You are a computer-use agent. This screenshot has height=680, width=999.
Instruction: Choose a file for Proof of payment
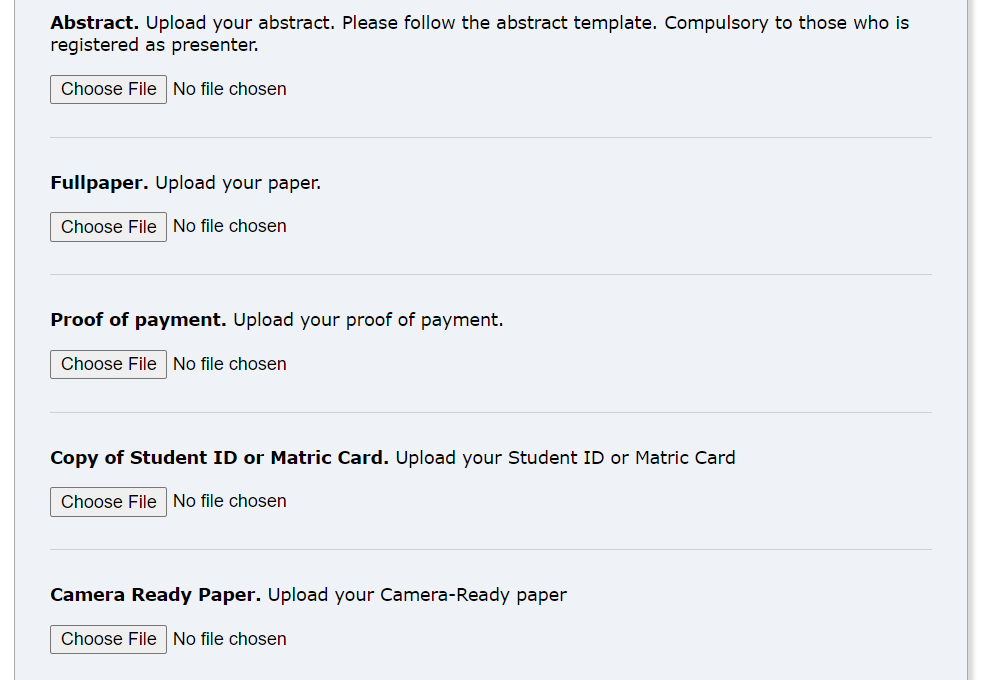[x=108, y=364]
